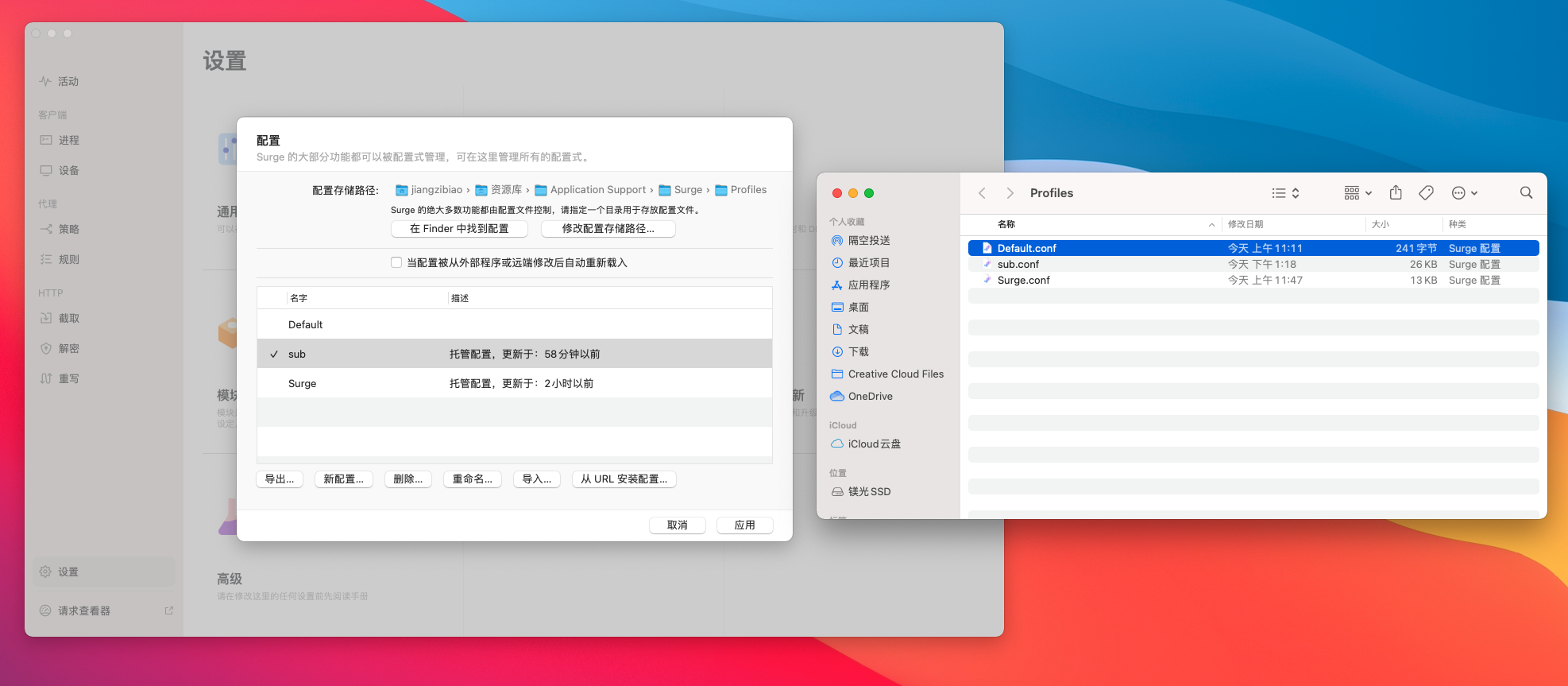Click the 应用 (Apply) button
Viewport: 1568px width, 686px height.
coord(744,525)
